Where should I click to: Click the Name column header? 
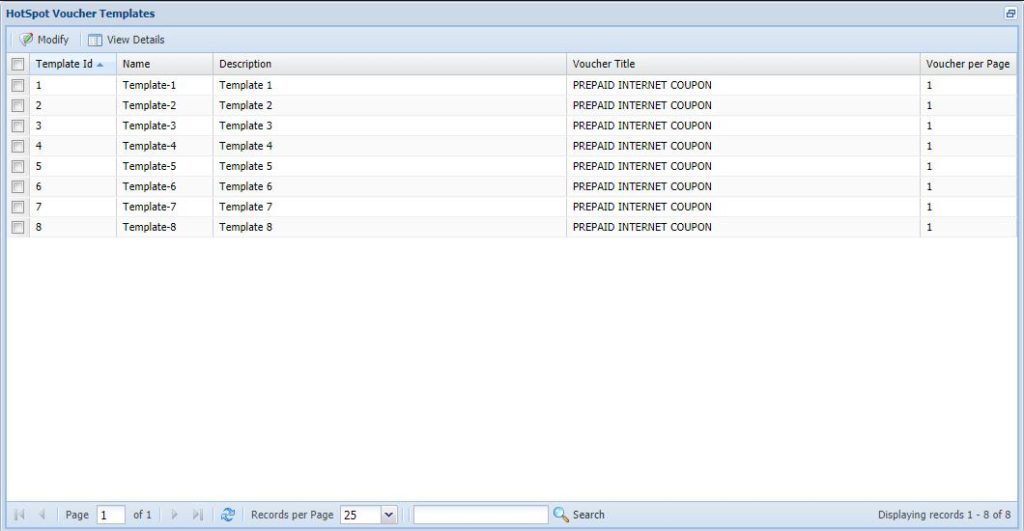(136, 64)
